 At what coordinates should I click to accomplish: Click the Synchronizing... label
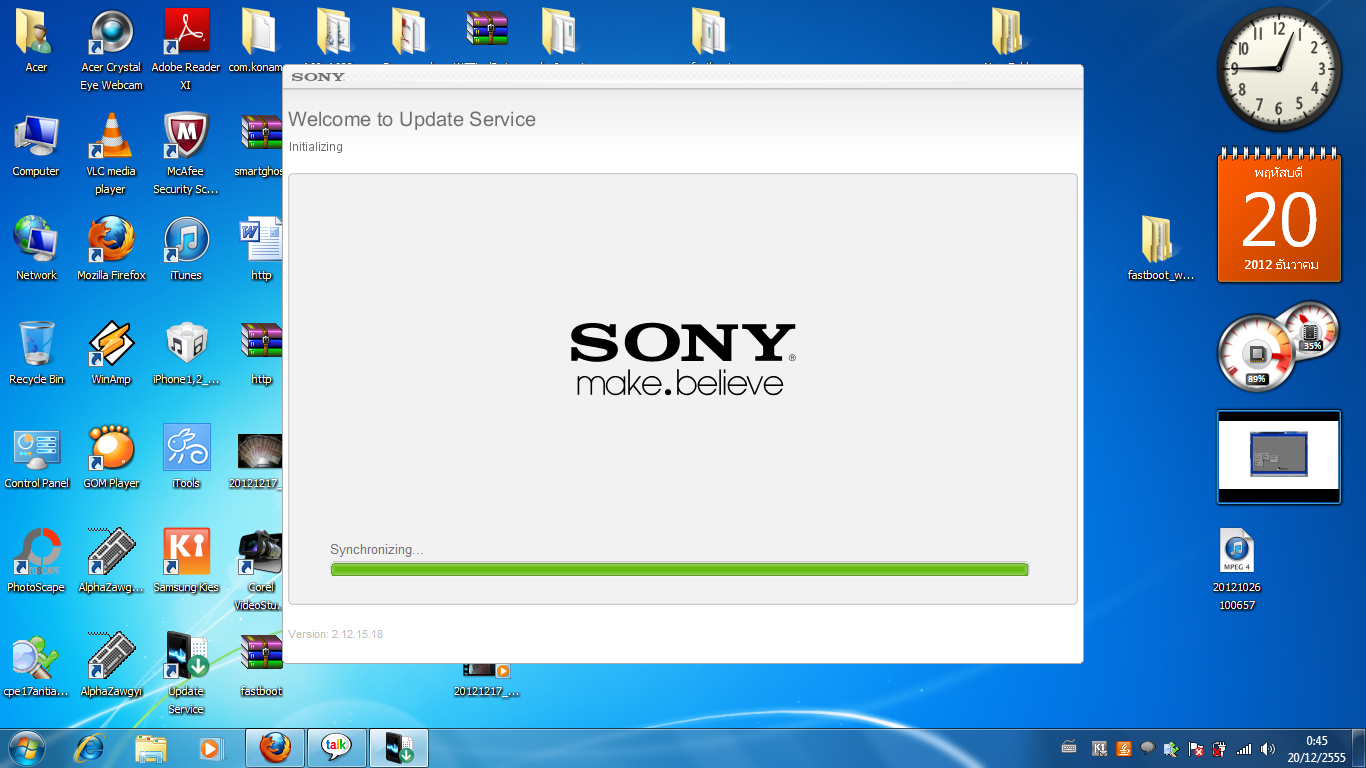(377, 550)
